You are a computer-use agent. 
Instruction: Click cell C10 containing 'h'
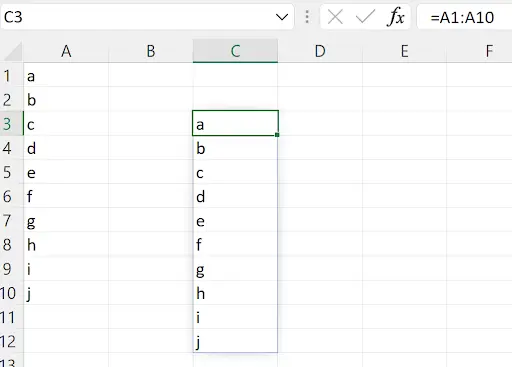click(235, 293)
